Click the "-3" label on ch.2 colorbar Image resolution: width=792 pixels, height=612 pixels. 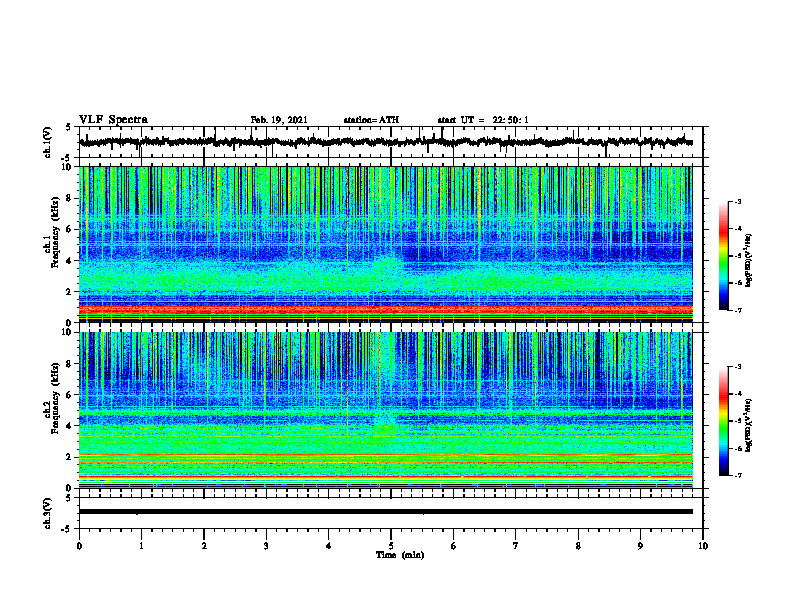pyautogui.click(x=737, y=367)
